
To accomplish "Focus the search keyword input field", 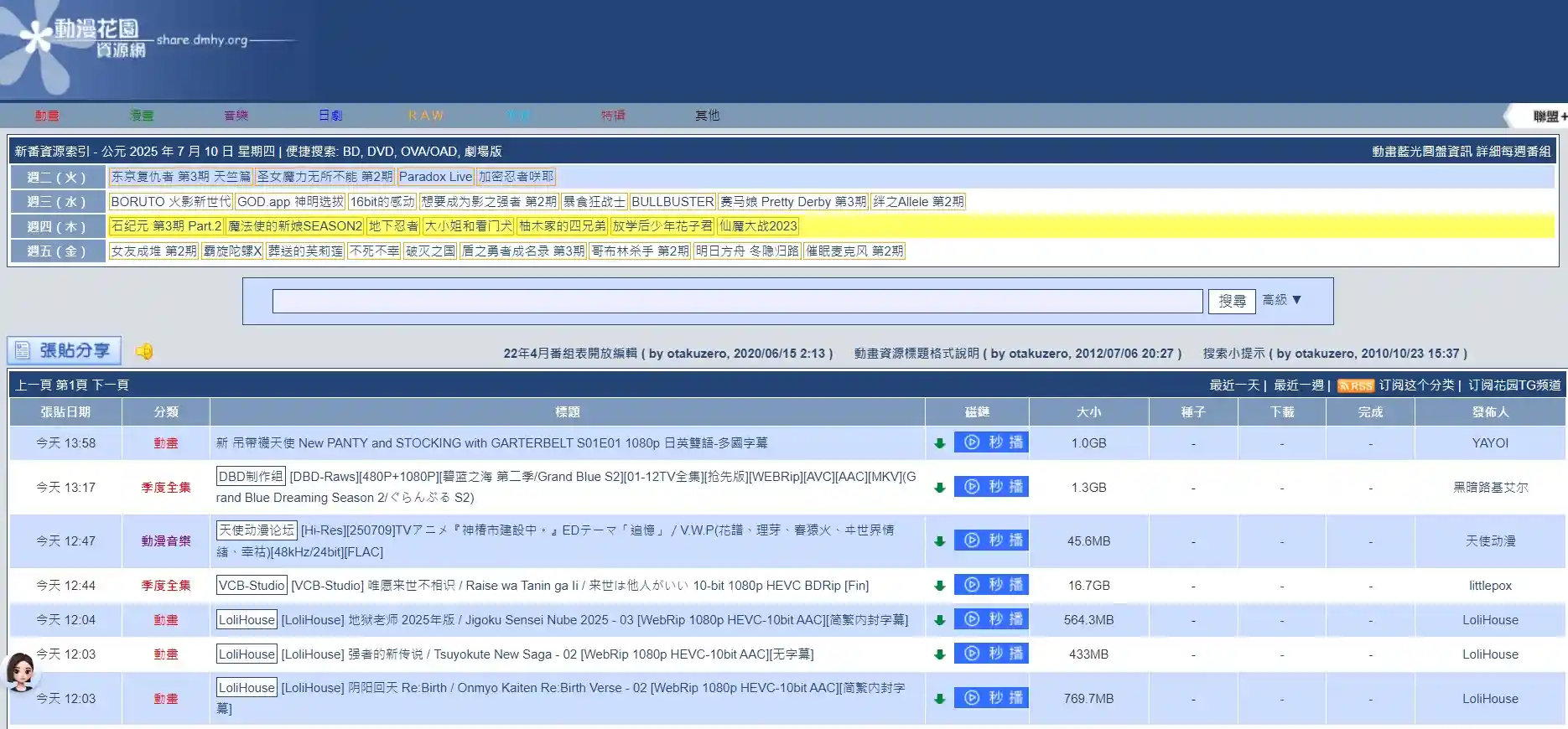I will pyautogui.click(x=737, y=302).
